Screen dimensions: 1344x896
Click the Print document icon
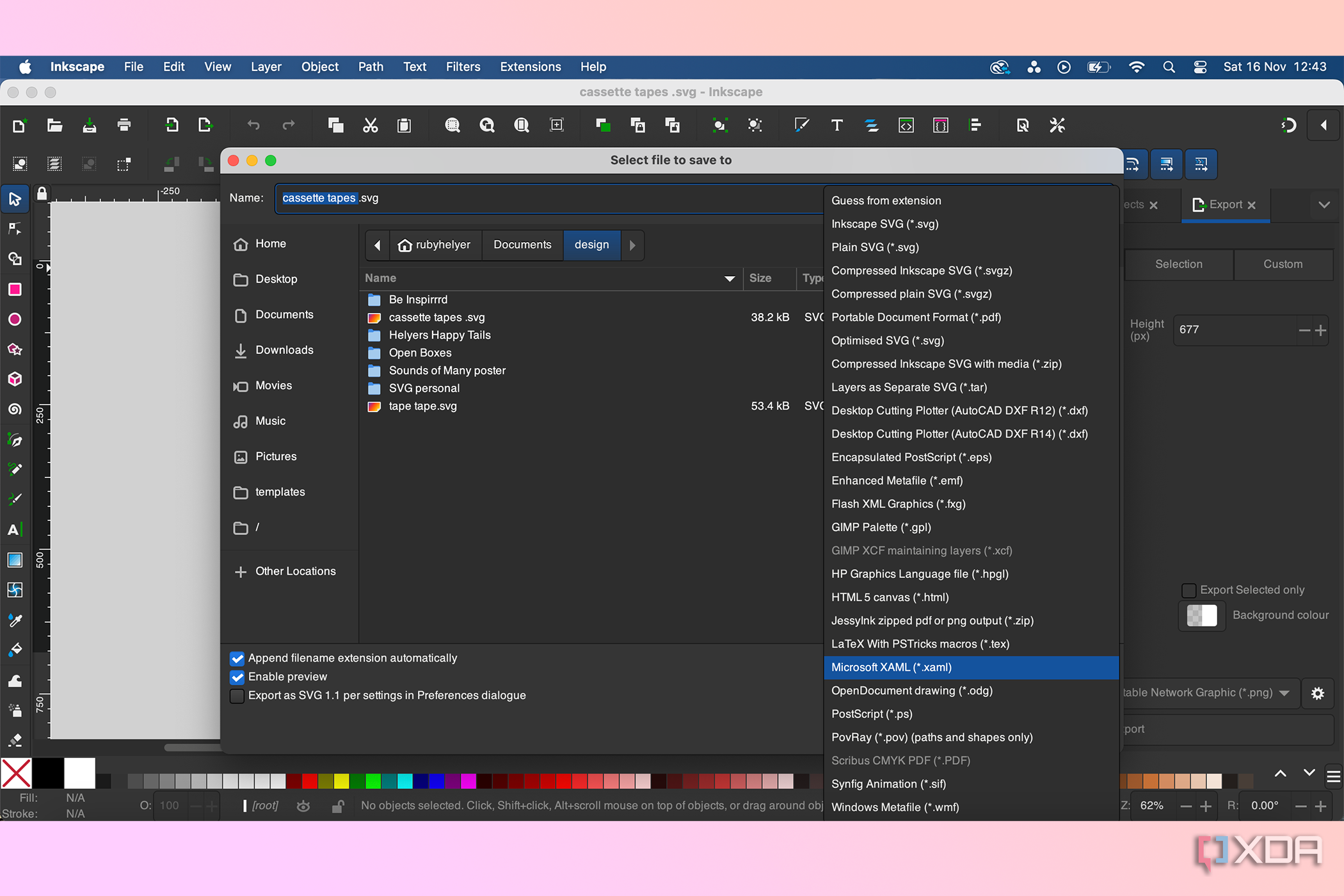point(124,125)
